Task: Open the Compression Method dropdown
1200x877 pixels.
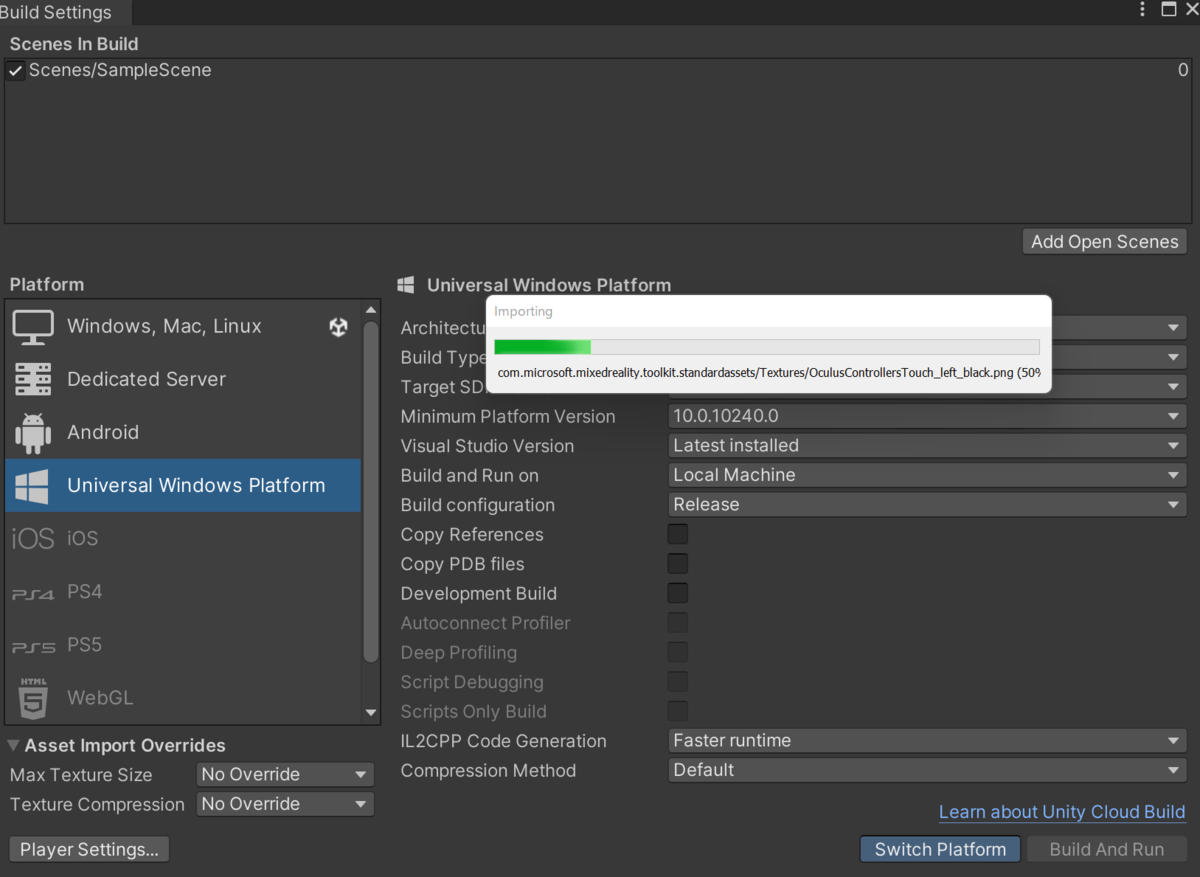Action: pos(927,770)
